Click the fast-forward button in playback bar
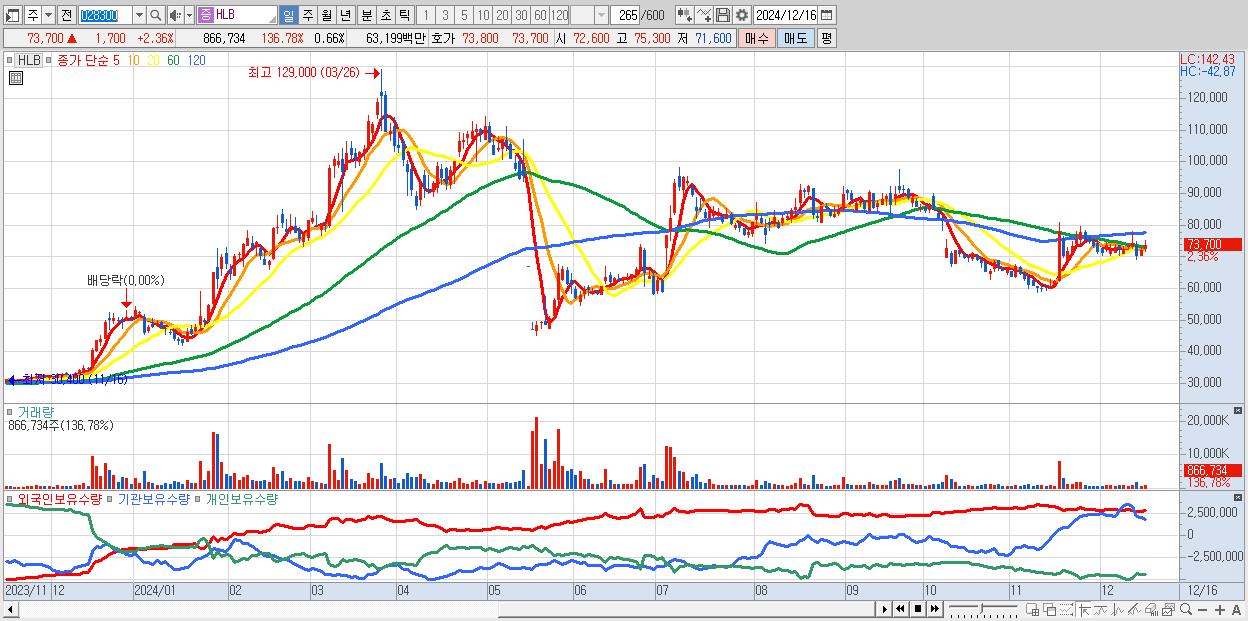The height and width of the screenshot is (621, 1248). pos(934,609)
